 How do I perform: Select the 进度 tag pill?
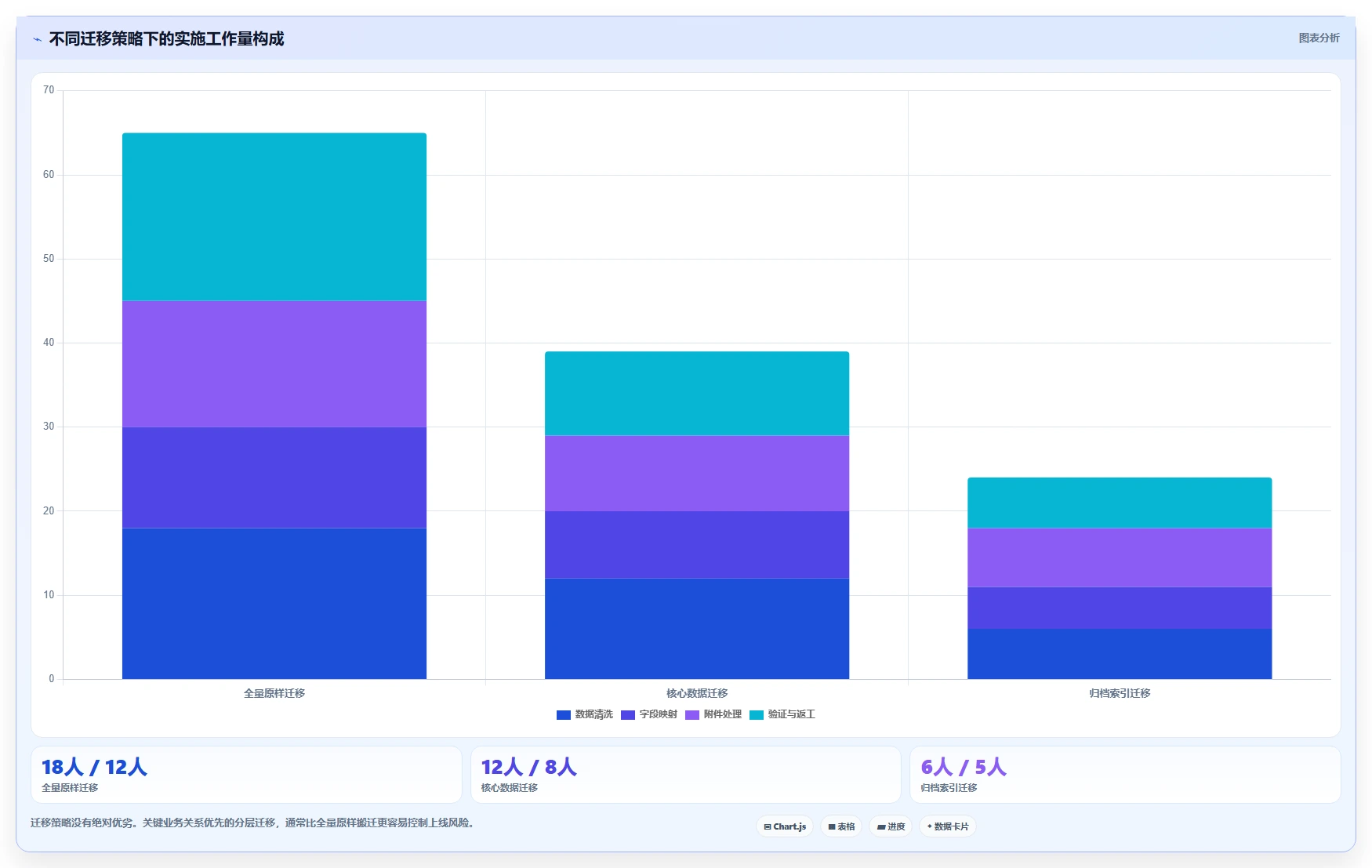(891, 826)
